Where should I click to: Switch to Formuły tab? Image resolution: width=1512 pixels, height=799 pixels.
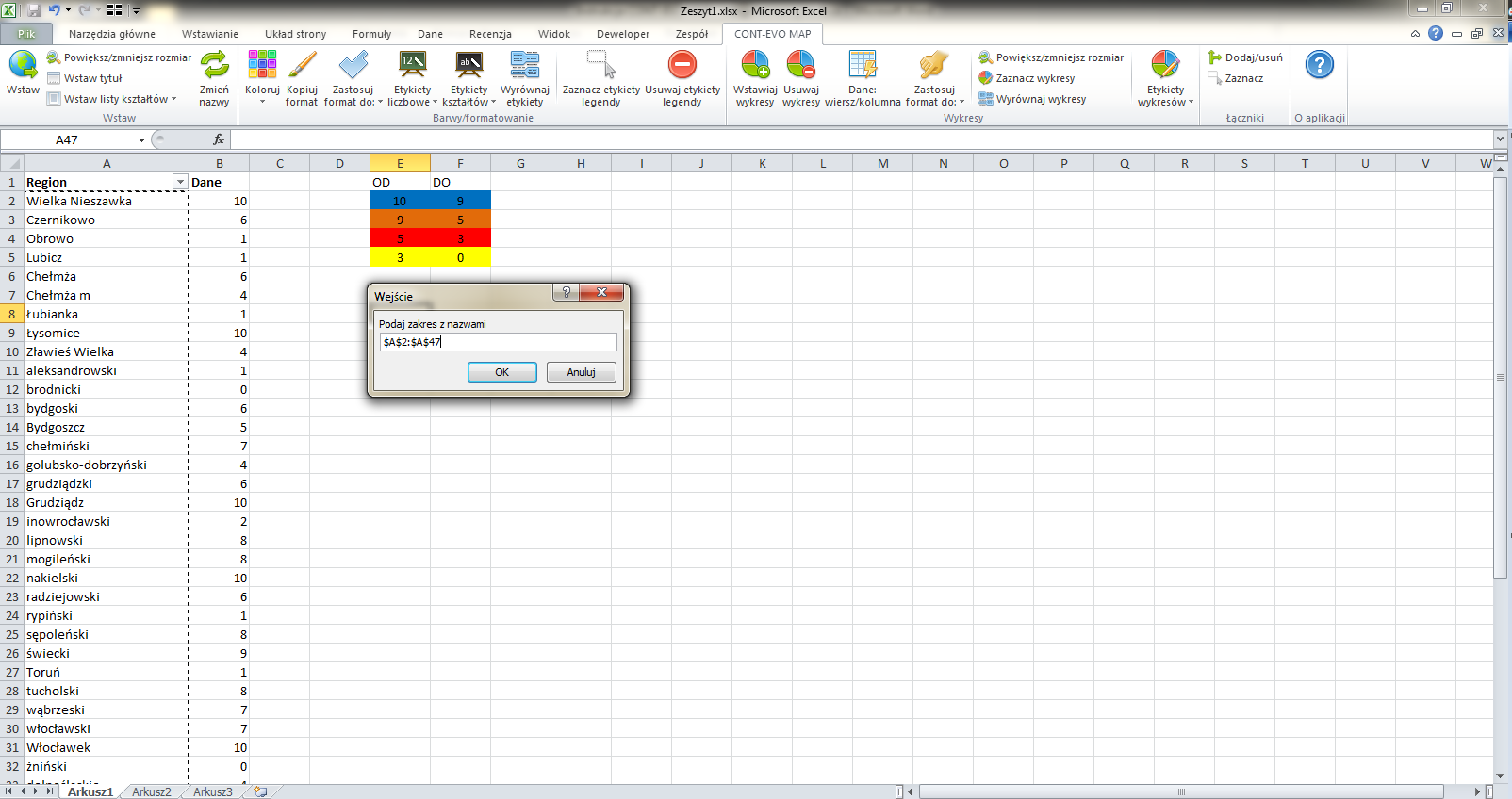coord(371,34)
